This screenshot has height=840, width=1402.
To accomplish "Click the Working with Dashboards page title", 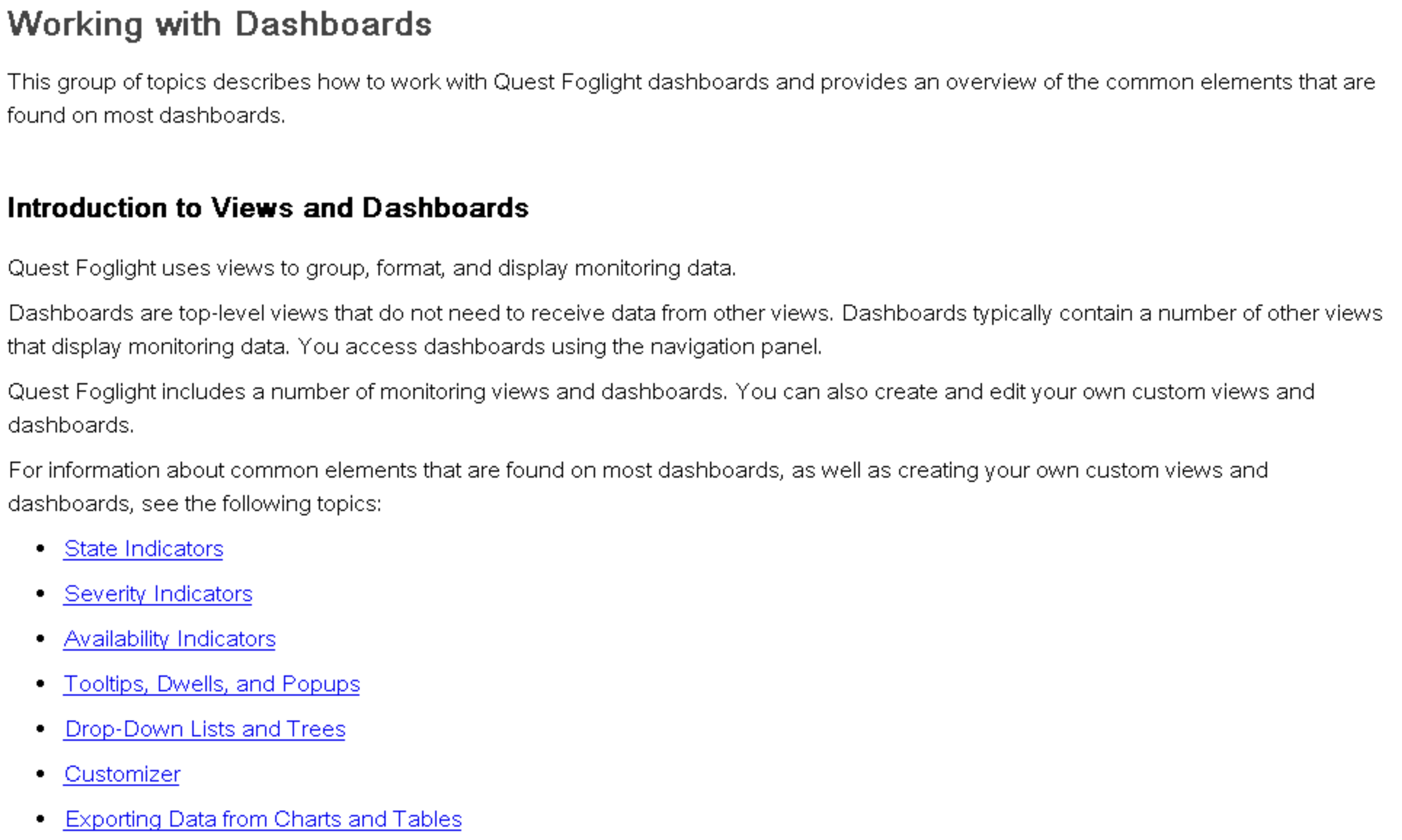I will click(x=219, y=24).
